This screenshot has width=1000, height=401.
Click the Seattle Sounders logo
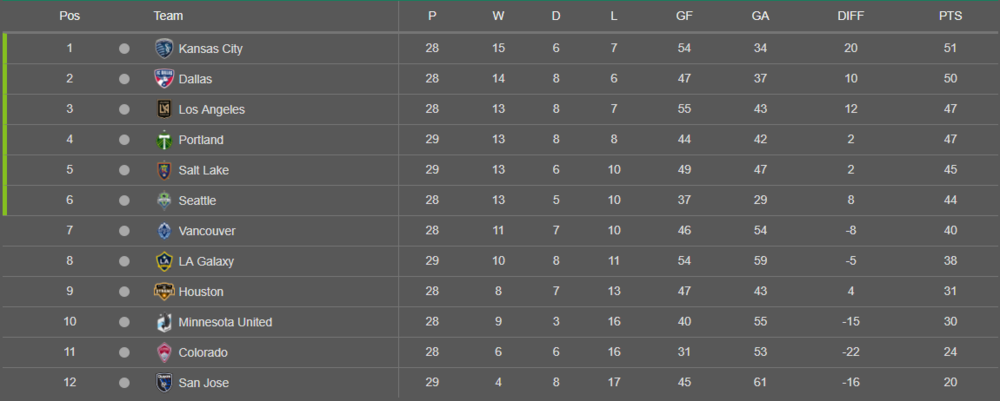tap(164, 201)
